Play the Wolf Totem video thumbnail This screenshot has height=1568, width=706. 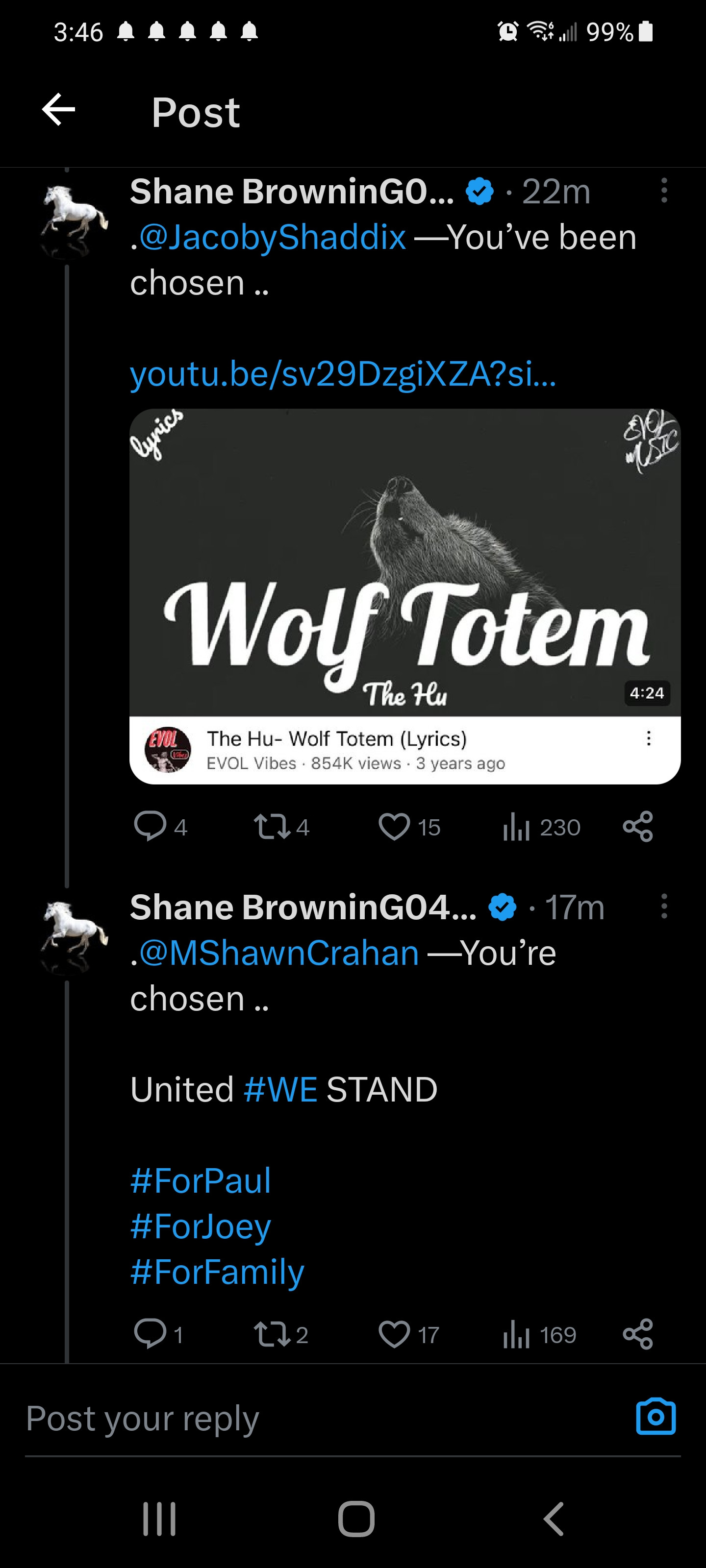pos(404,563)
